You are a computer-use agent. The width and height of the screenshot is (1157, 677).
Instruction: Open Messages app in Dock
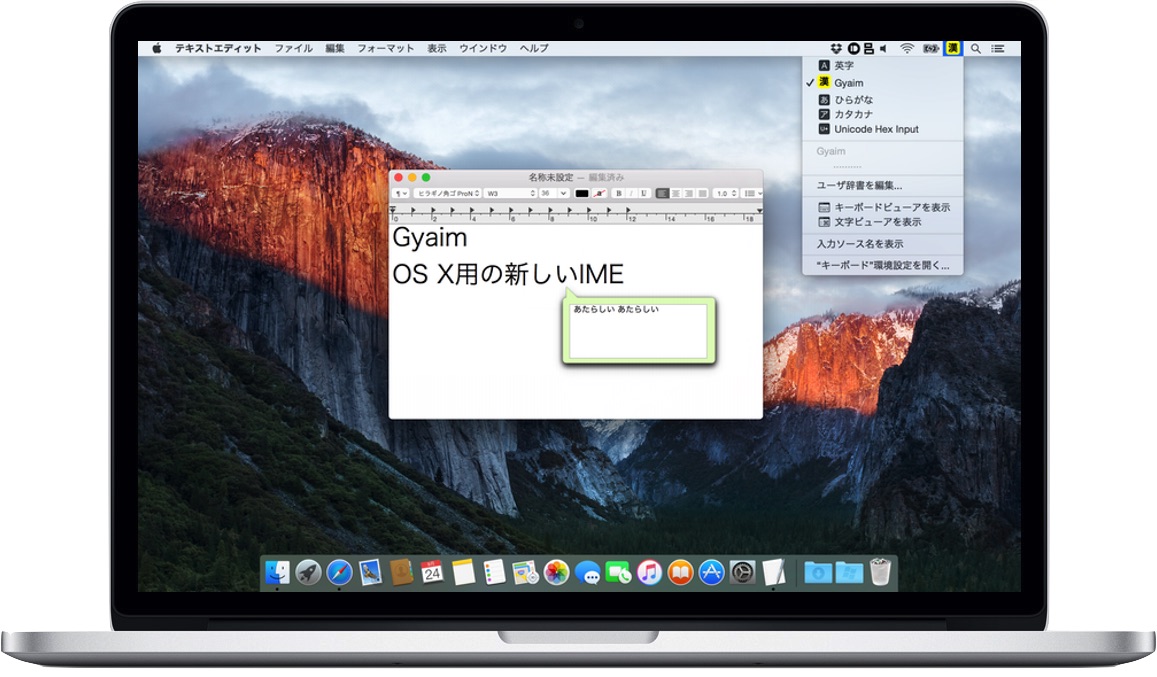(587, 572)
